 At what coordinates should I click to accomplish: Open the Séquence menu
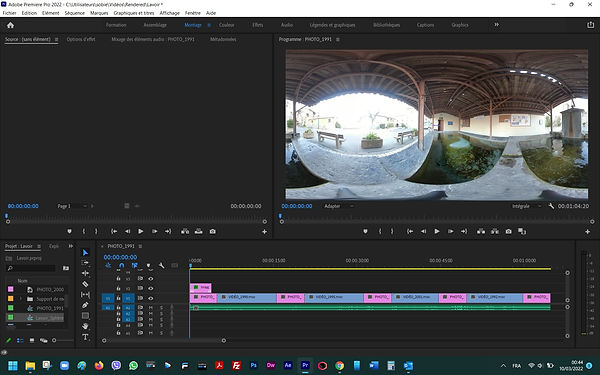(75, 13)
